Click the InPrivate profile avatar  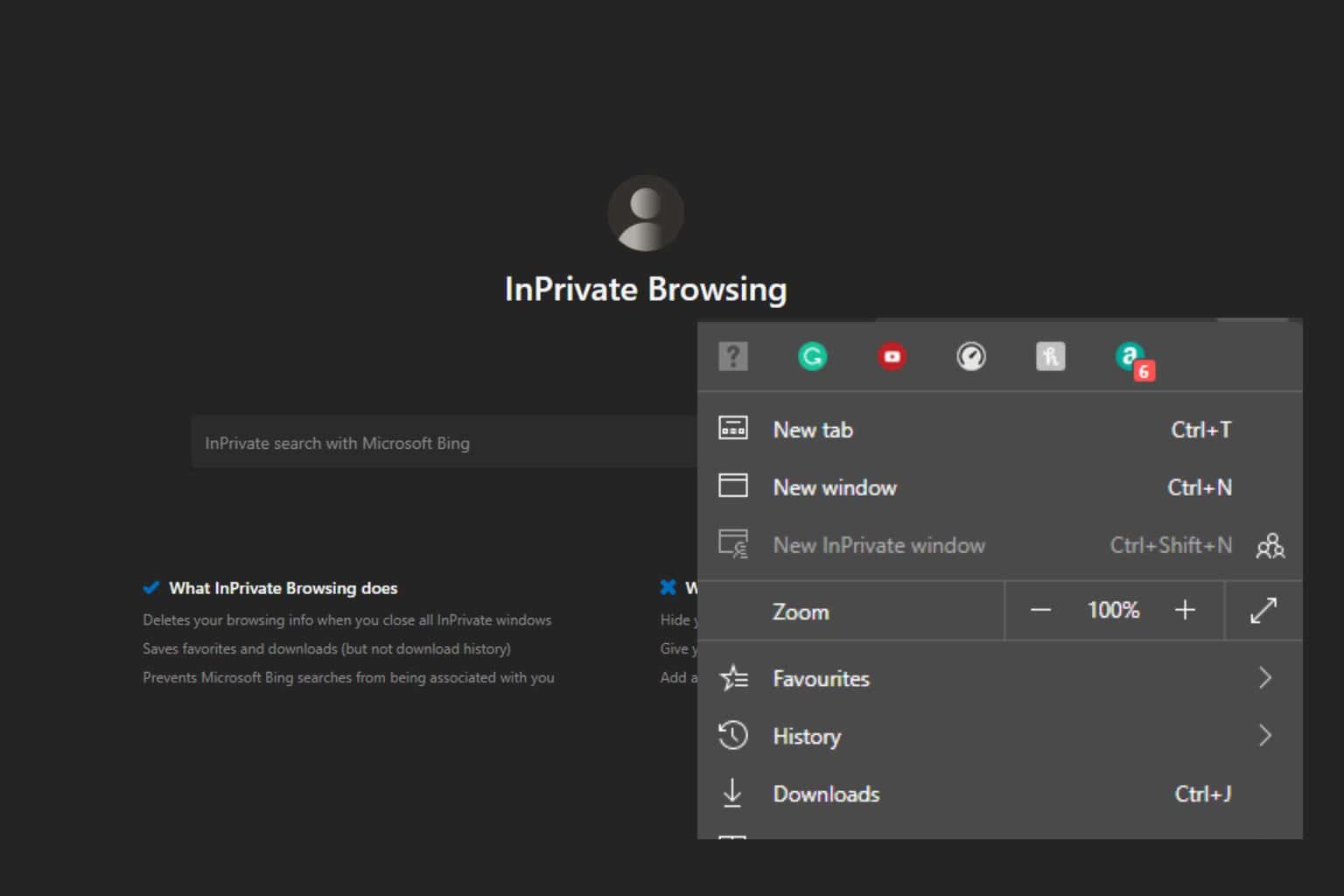coord(646,213)
